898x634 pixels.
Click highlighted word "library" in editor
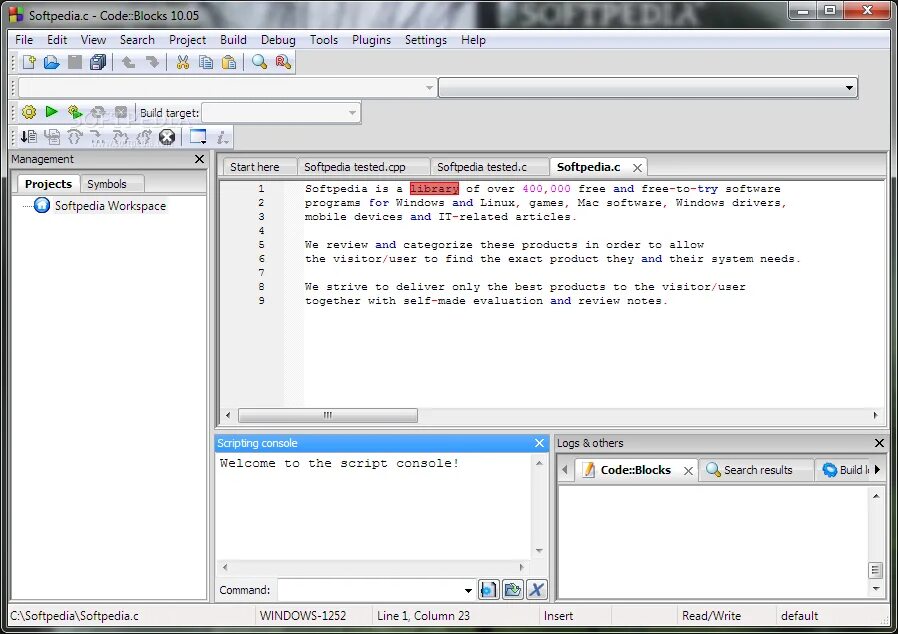(x=434, y=188)
